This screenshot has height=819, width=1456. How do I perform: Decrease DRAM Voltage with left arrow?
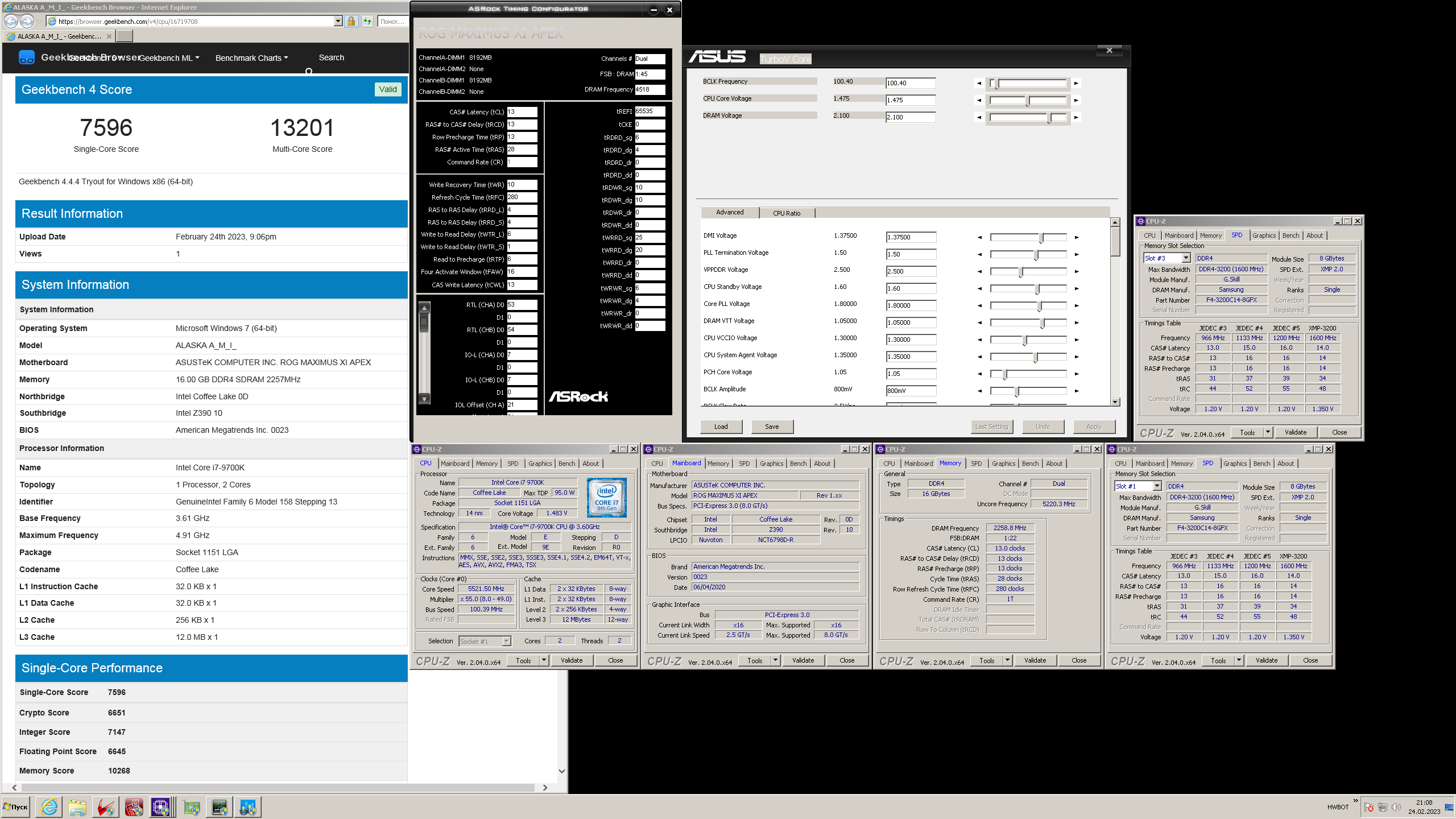(x=979, y=117)
